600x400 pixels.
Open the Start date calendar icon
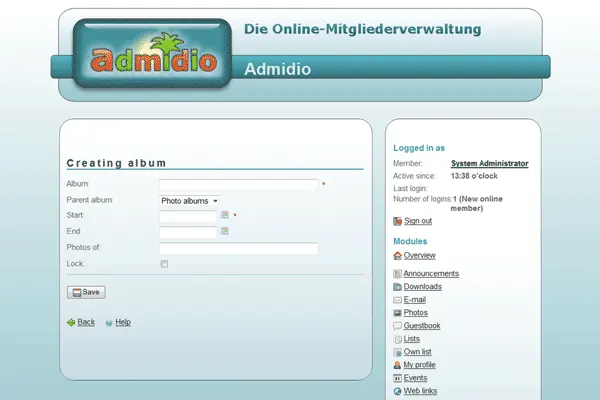[225, 215]
